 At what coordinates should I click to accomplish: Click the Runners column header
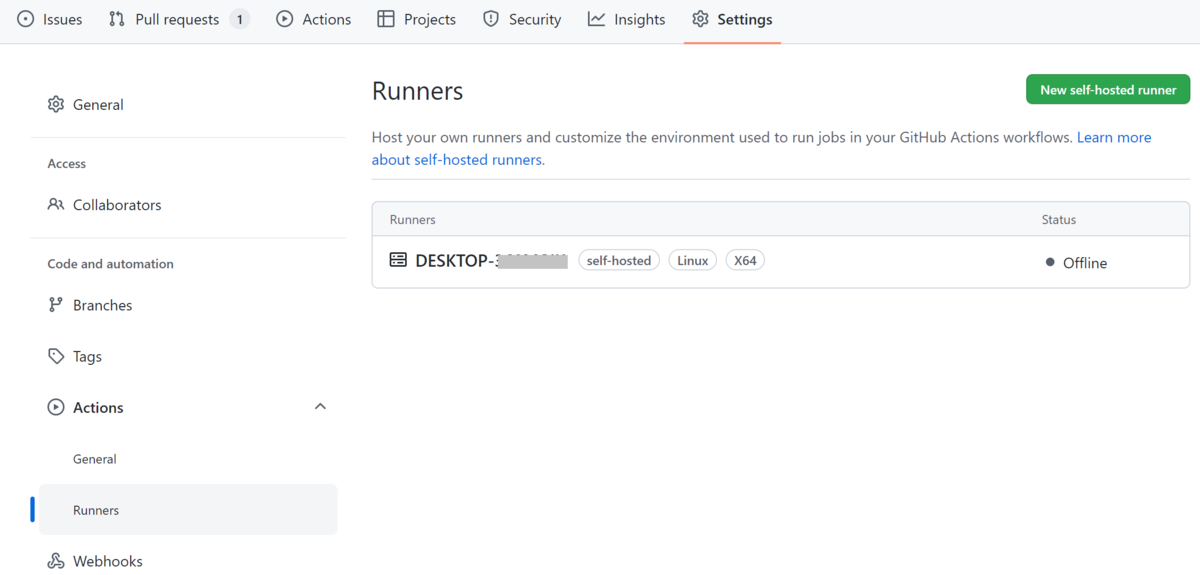412,219
